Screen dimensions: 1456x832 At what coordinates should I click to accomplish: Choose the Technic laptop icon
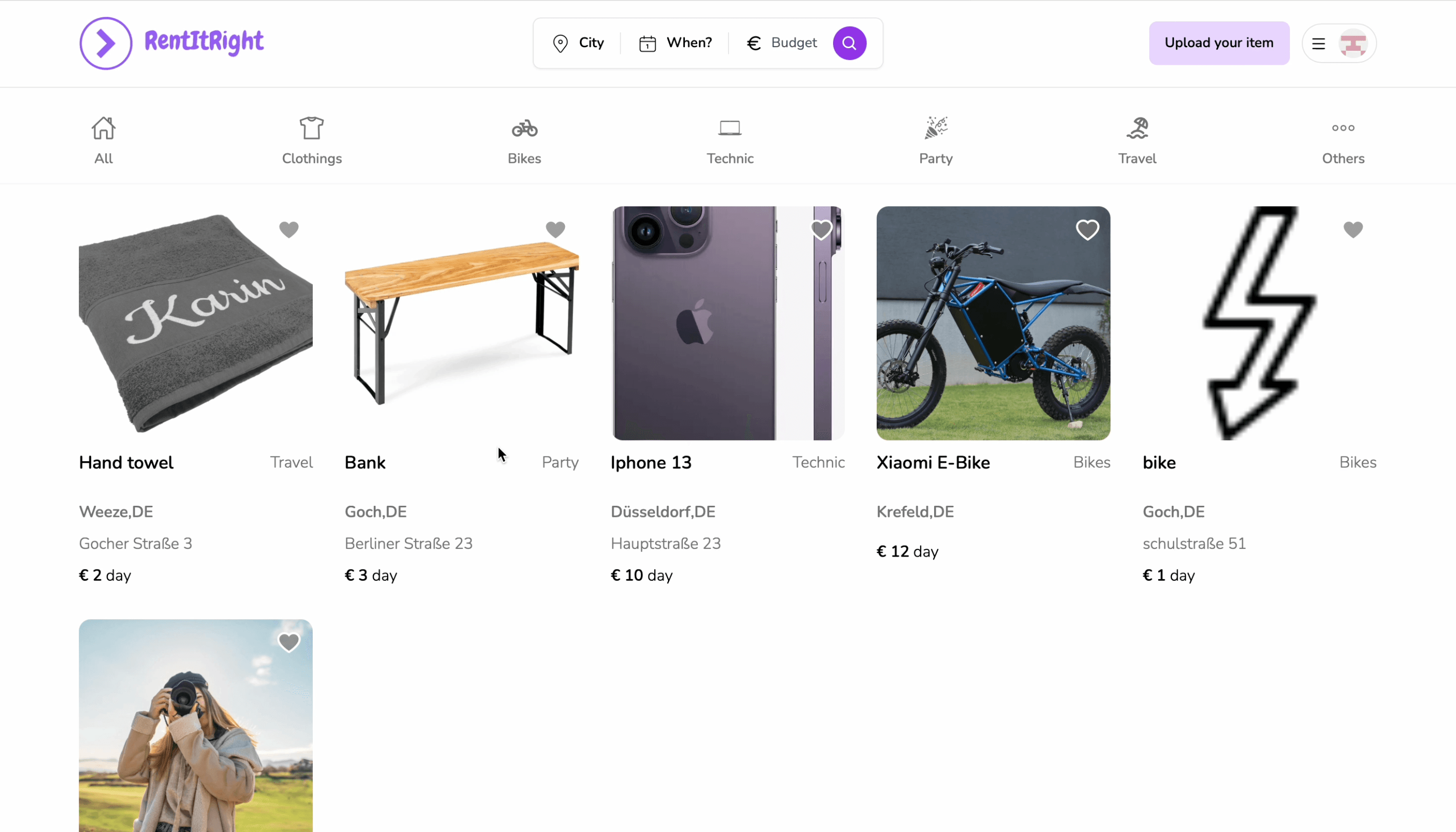tap(730, 128)
